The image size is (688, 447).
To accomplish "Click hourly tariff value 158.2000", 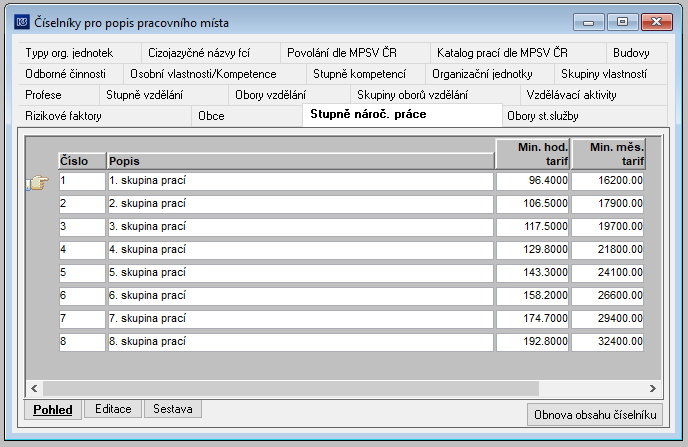I will pyautogui.click(x=533, y=296).
